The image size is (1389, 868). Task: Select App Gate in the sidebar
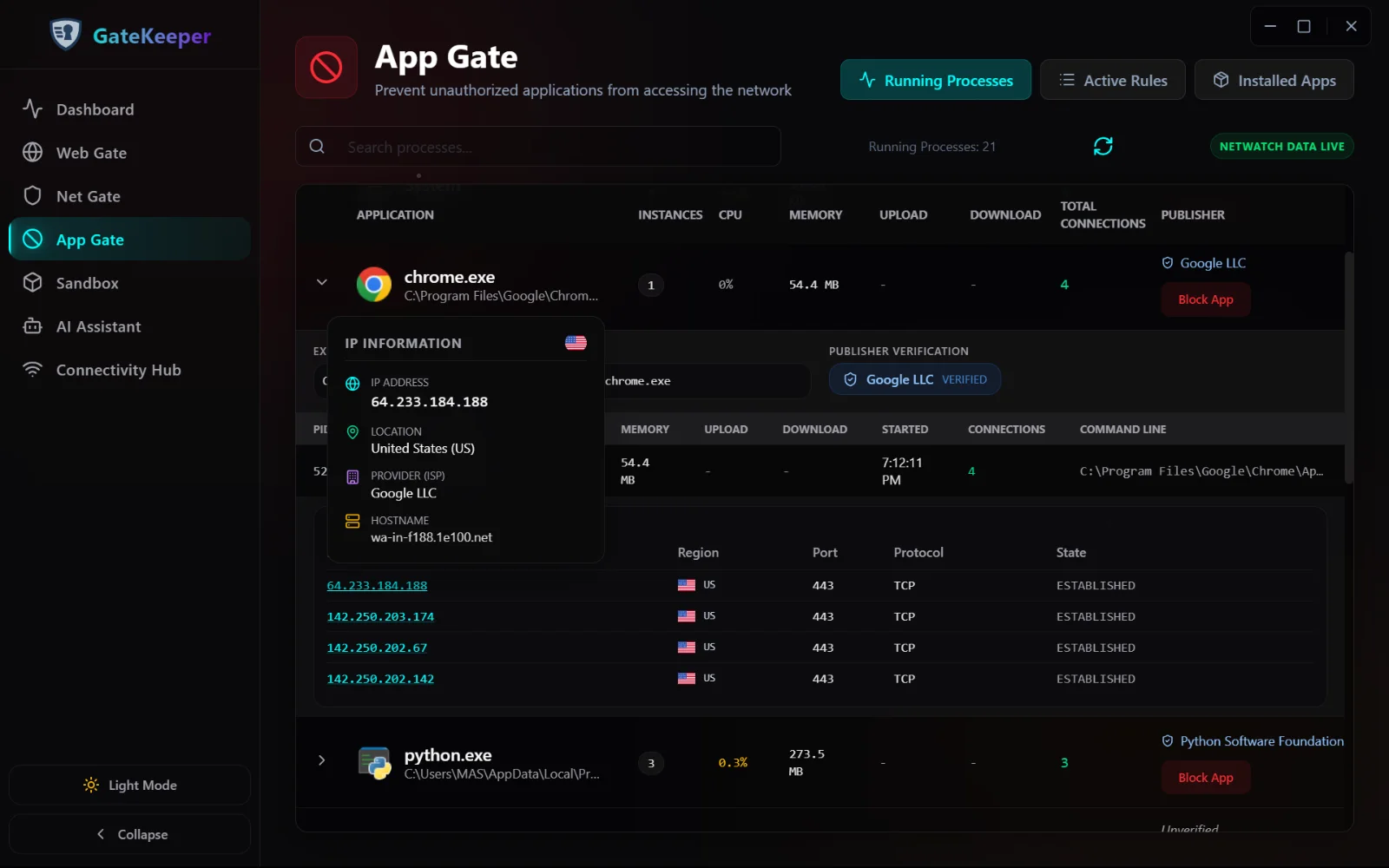click(x=130, y=240)
